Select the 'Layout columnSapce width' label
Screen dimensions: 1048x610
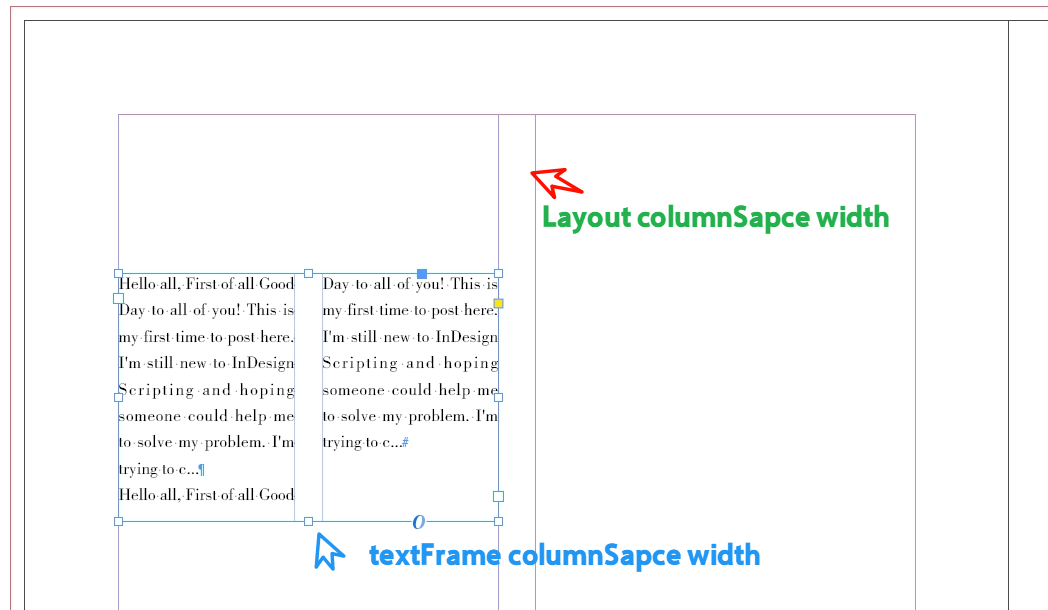716,217
